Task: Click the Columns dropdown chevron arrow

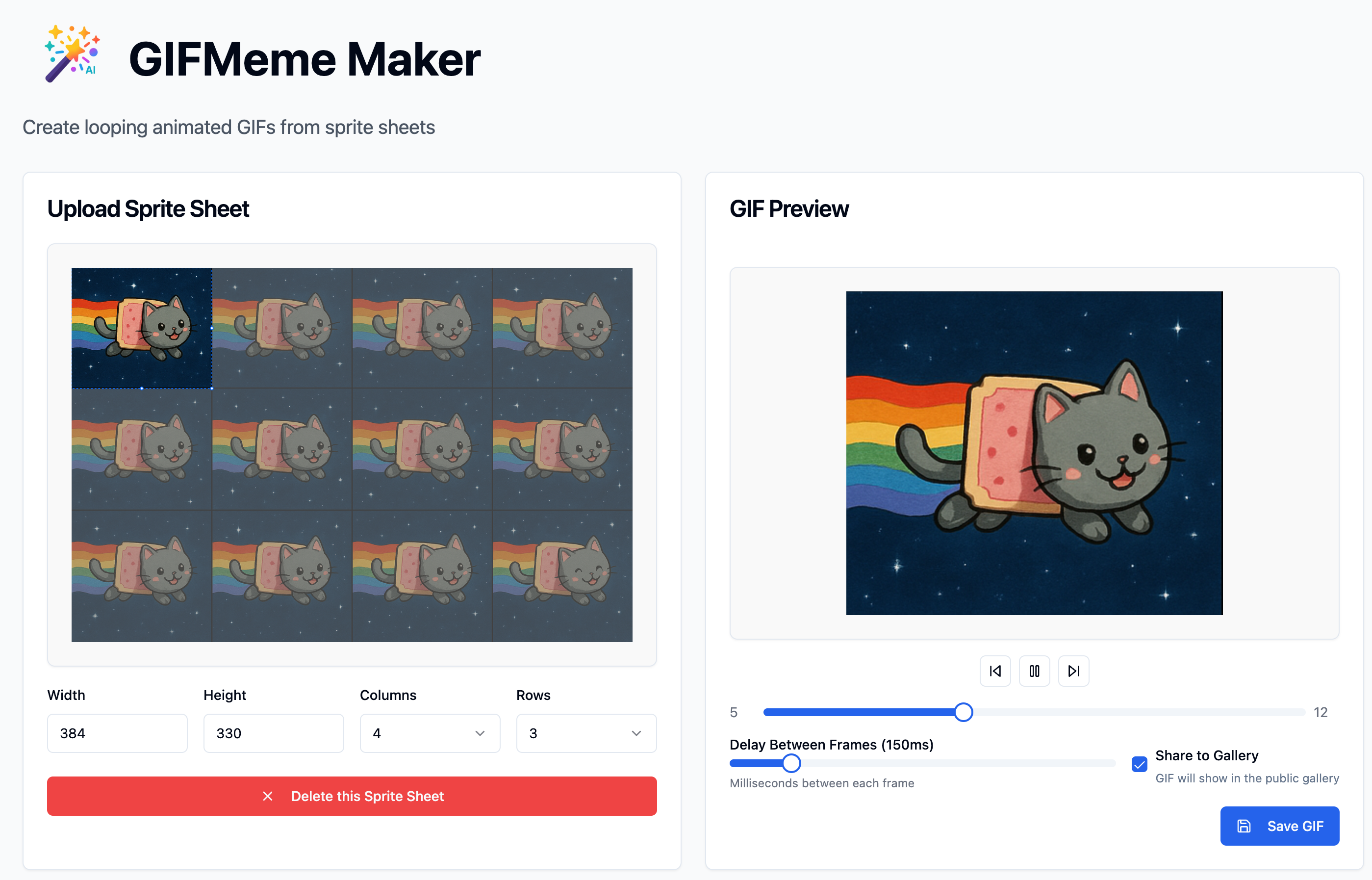Action: pos(480,733)
